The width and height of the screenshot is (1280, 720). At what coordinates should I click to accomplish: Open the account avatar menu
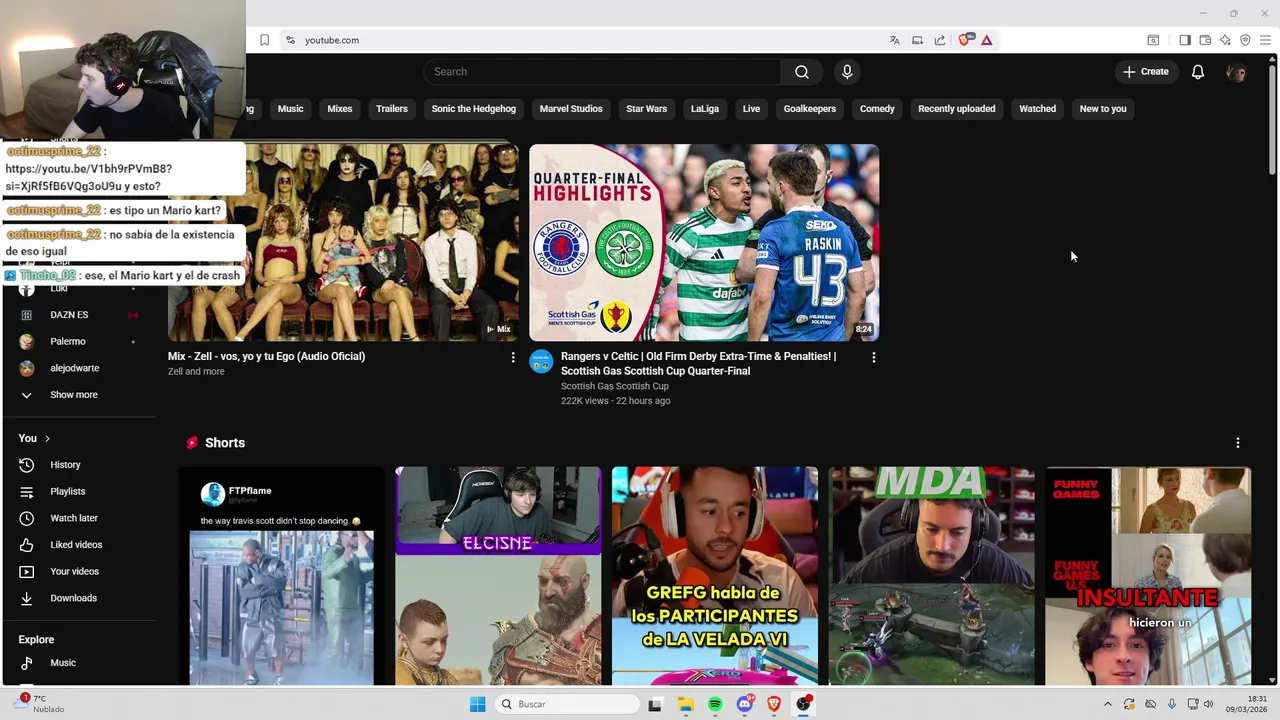(1236, 72)
